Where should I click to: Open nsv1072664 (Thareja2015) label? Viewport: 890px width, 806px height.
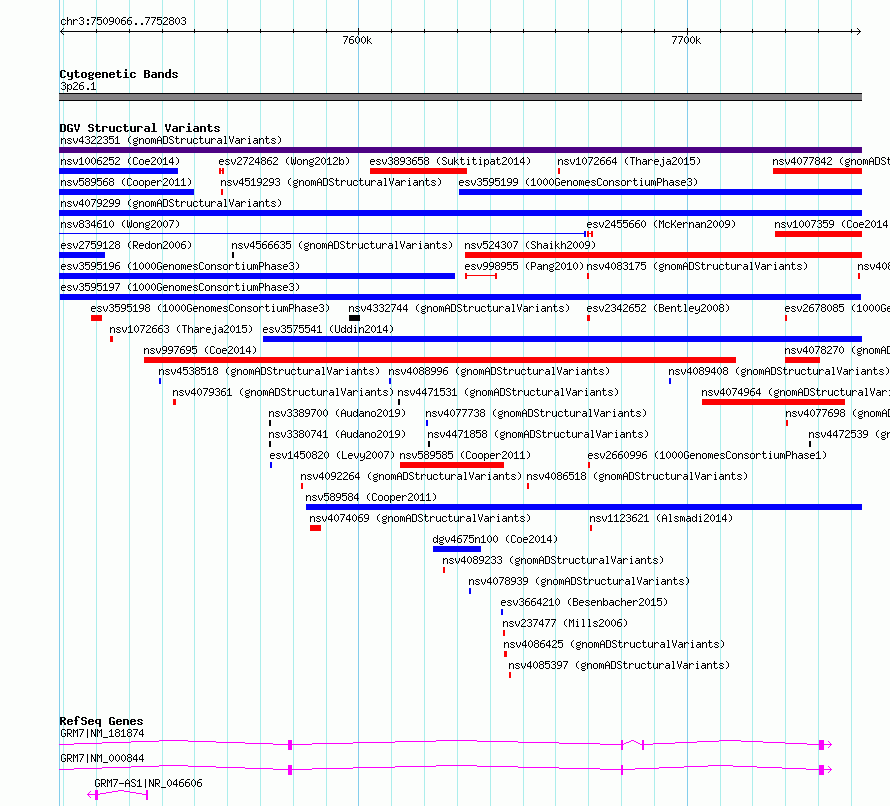click(629, 161)
